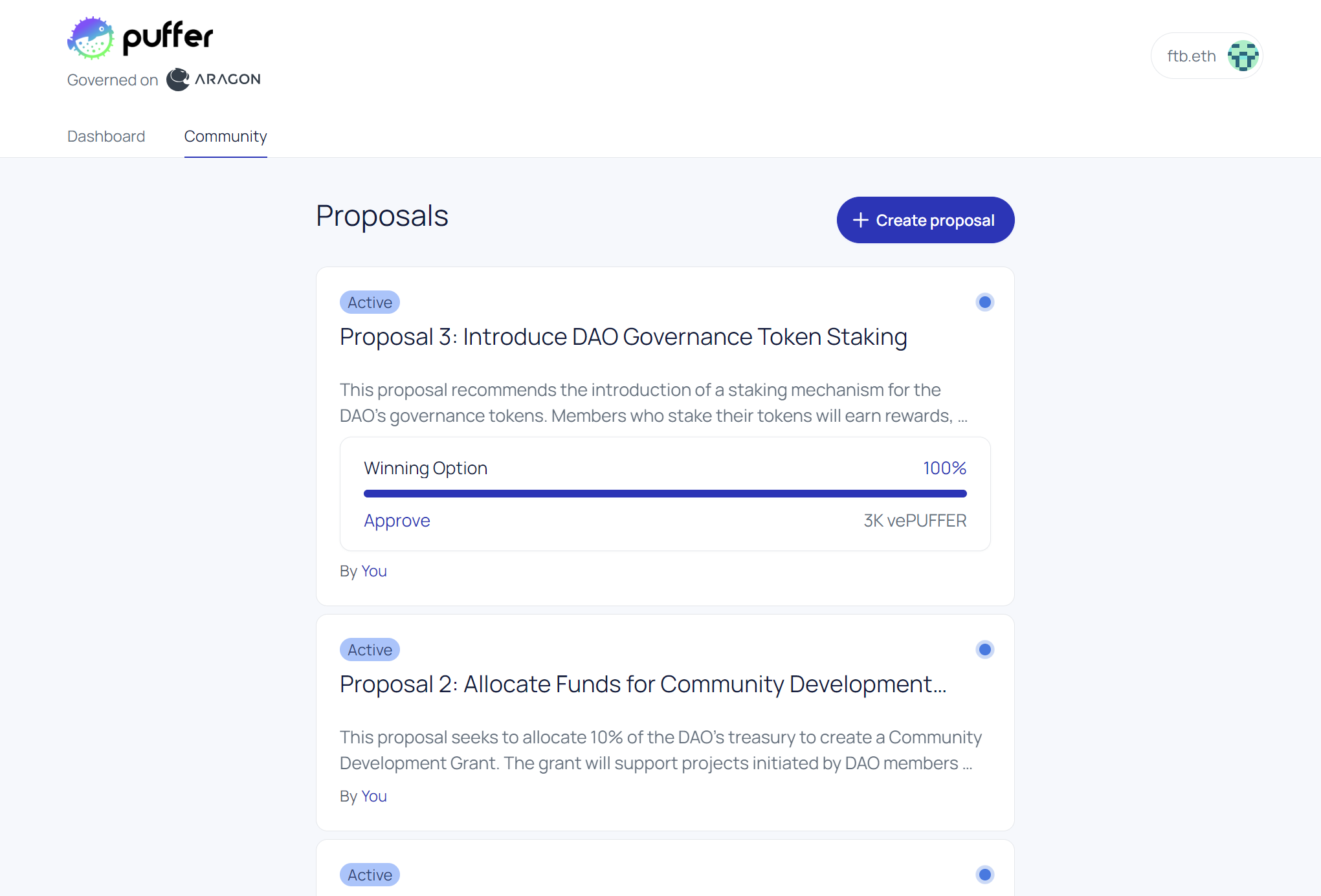This screenshot has width=1321, height=896.
Task: Click the ftb.eth avatar icon
Action: (1243, 56)
